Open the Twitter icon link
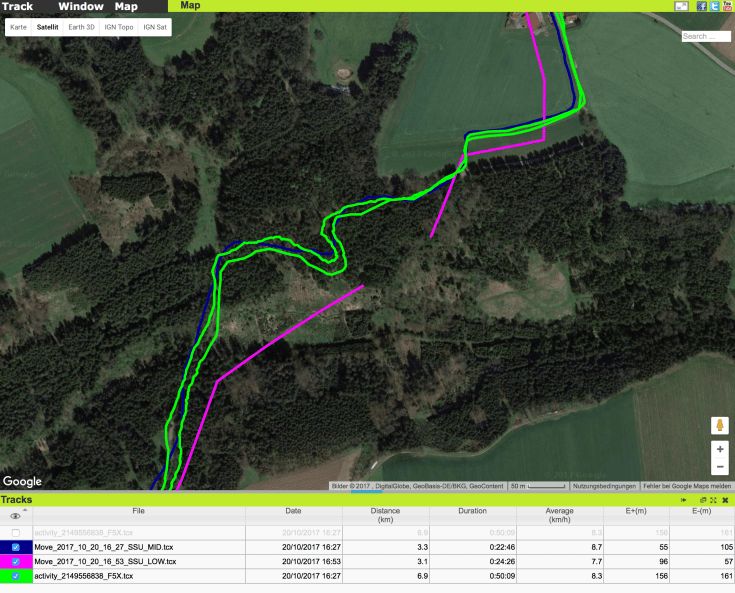 click(x=714, y=6)
